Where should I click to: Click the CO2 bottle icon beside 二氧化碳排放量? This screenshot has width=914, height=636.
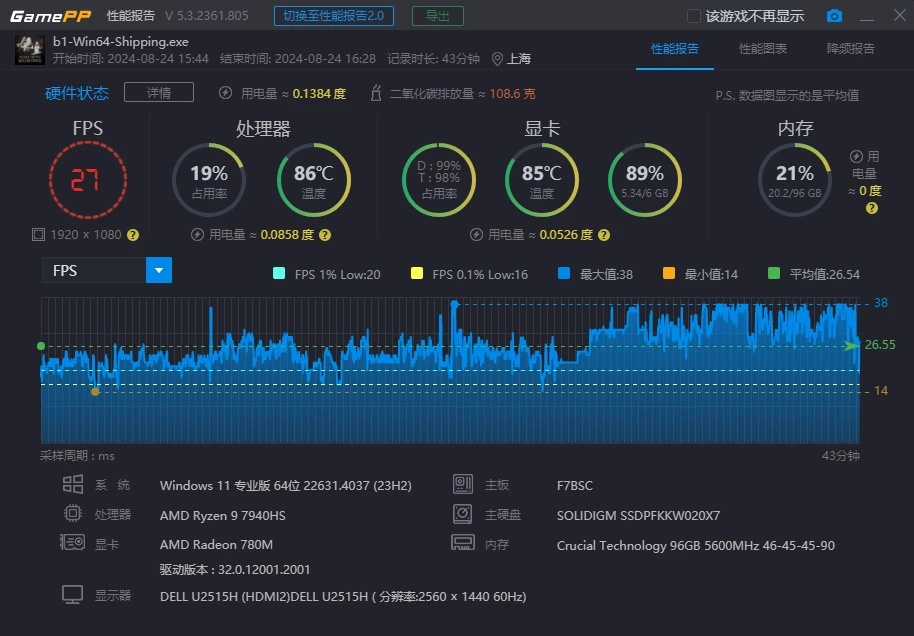[376, 93]
